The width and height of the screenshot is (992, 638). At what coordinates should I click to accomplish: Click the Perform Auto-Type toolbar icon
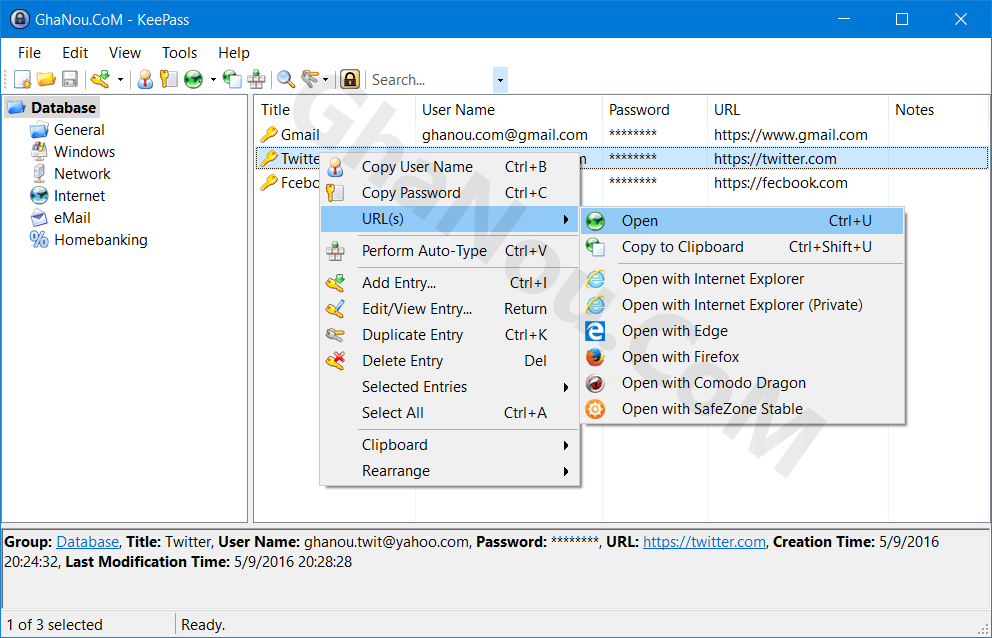click(x=256, y=80)
